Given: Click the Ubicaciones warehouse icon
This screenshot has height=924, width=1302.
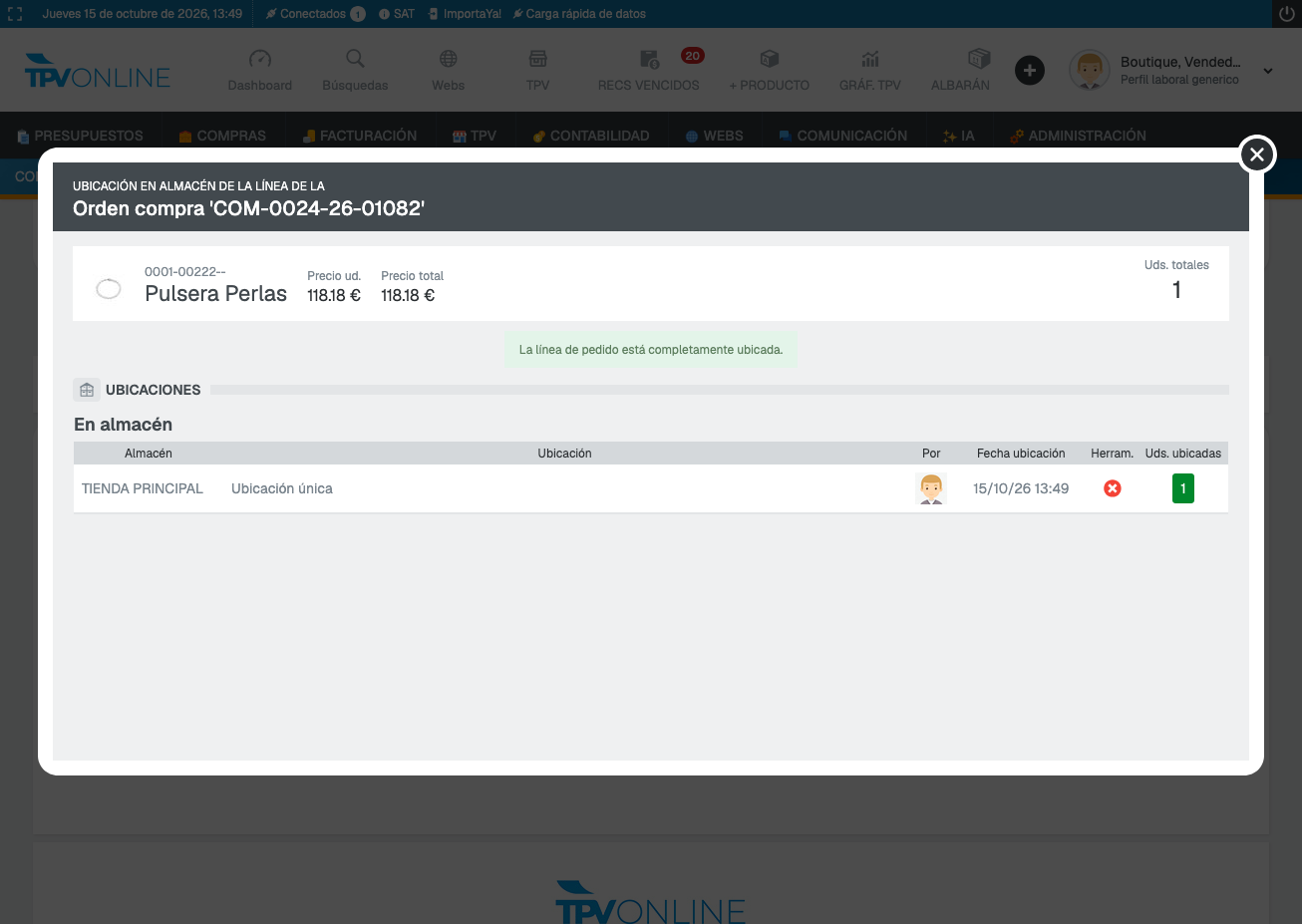Looking at the screenshot, I should click(x=87, y=390).
